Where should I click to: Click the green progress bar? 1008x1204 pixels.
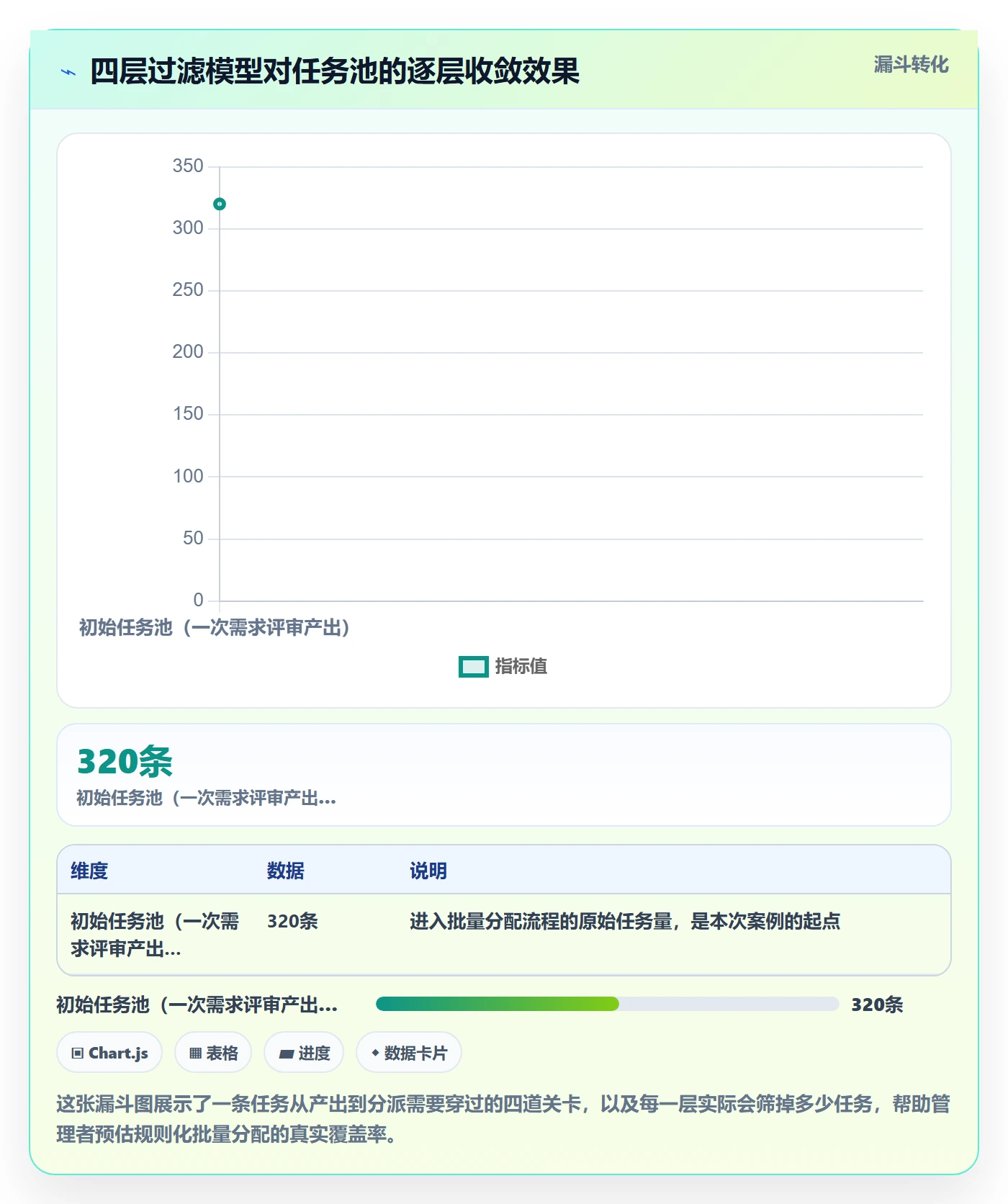pyautogui.click(x=498, y=1004)
